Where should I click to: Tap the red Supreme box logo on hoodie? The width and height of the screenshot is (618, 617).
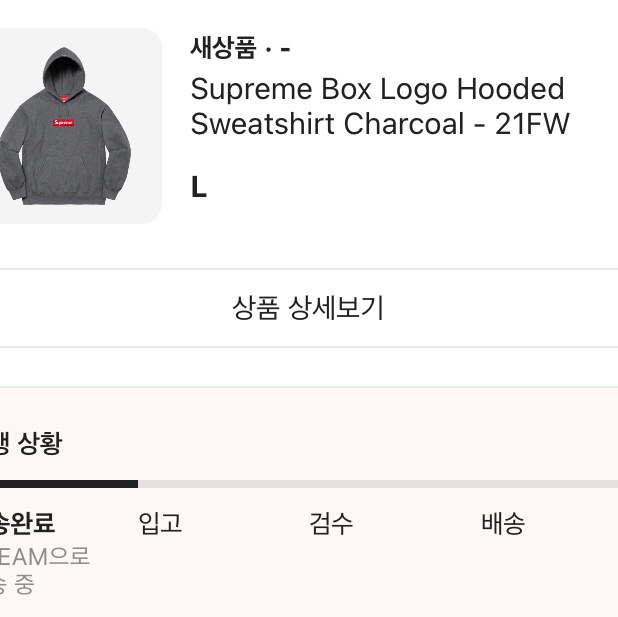point(63,123)
